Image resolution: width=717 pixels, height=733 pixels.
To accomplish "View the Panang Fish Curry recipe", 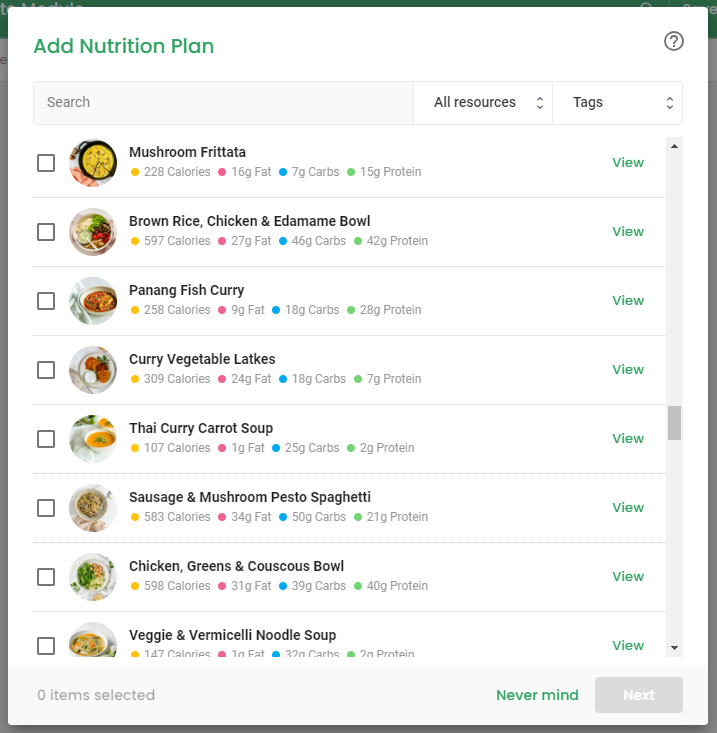I will pos(628,301).
